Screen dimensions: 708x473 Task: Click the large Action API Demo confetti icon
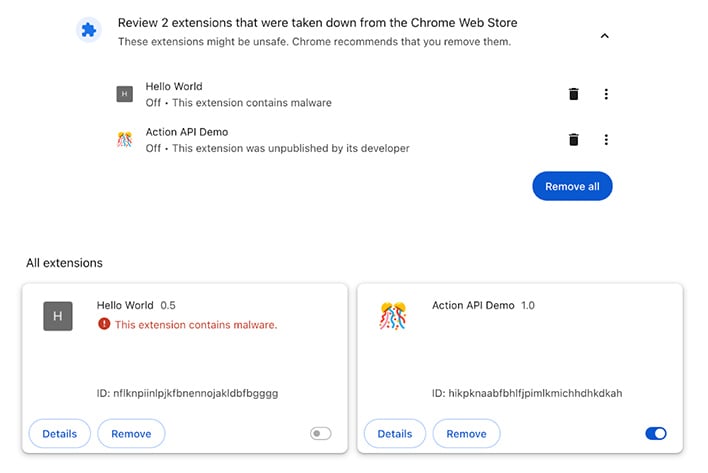pos(393,316)
